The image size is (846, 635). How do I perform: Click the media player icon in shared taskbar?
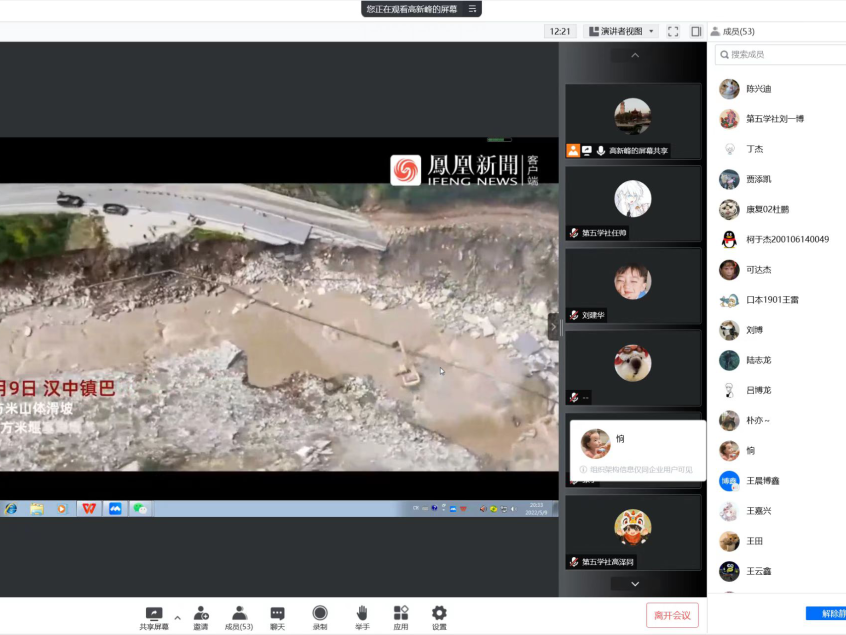tap(62, 508)
